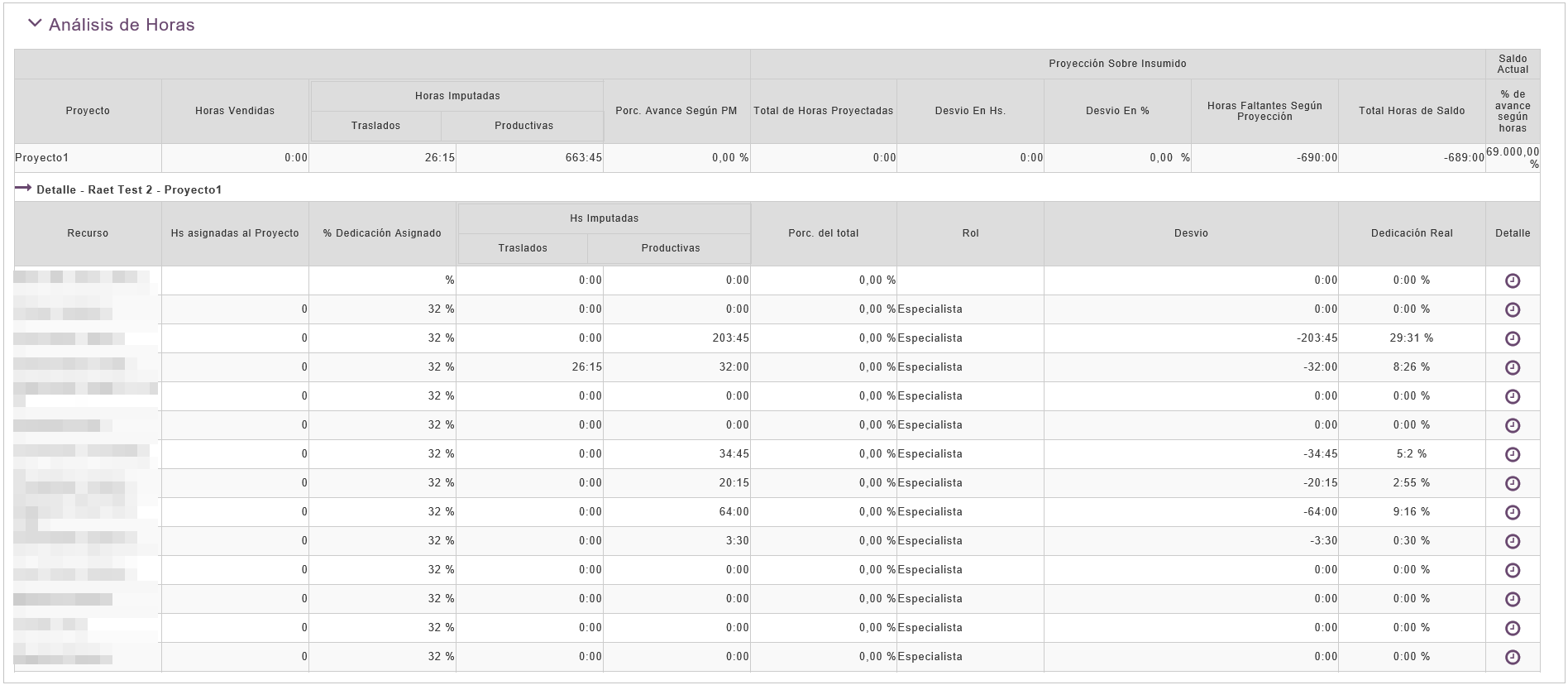The height and width of the screenshot is (685, 1568).
Task: Select the 64:00 productivas cell
Action: [676, 512]
